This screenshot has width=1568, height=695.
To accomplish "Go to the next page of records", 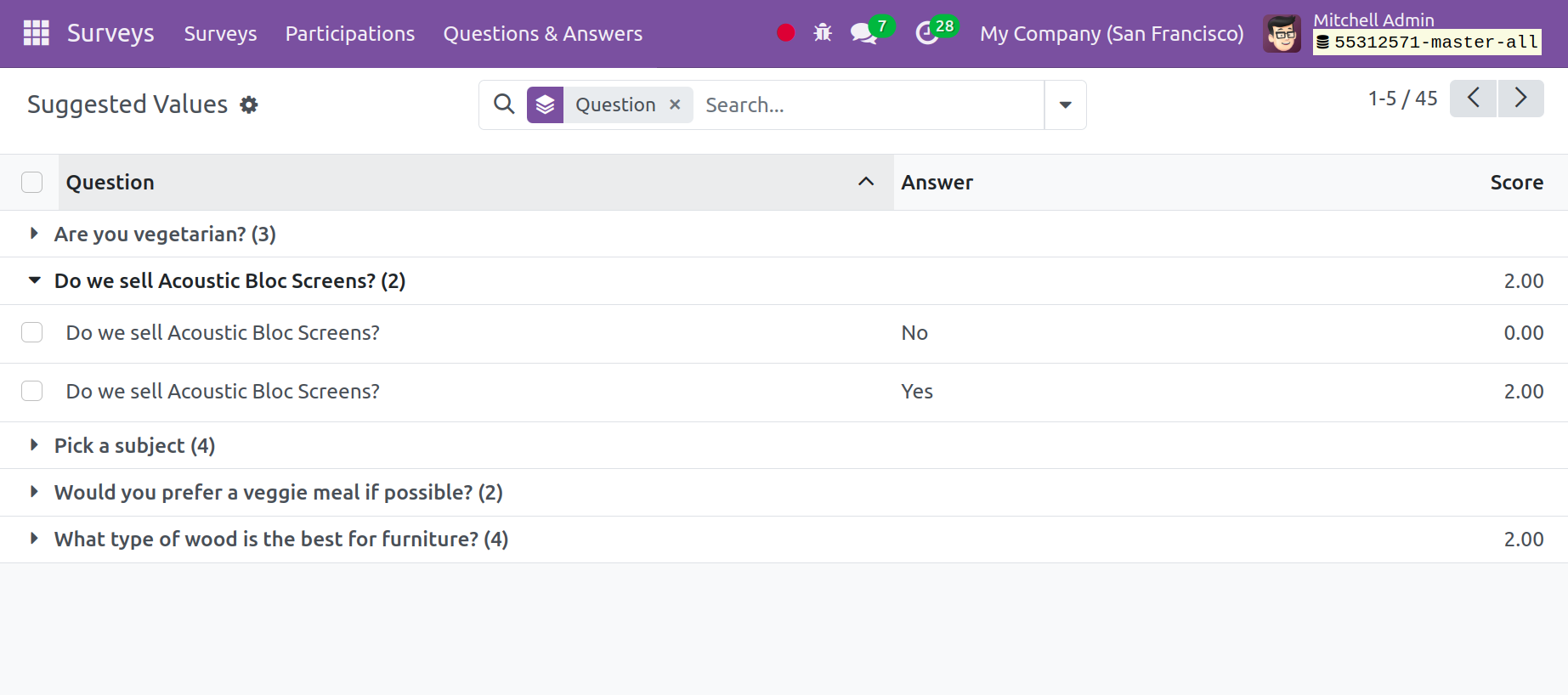I will point(1520,99).
